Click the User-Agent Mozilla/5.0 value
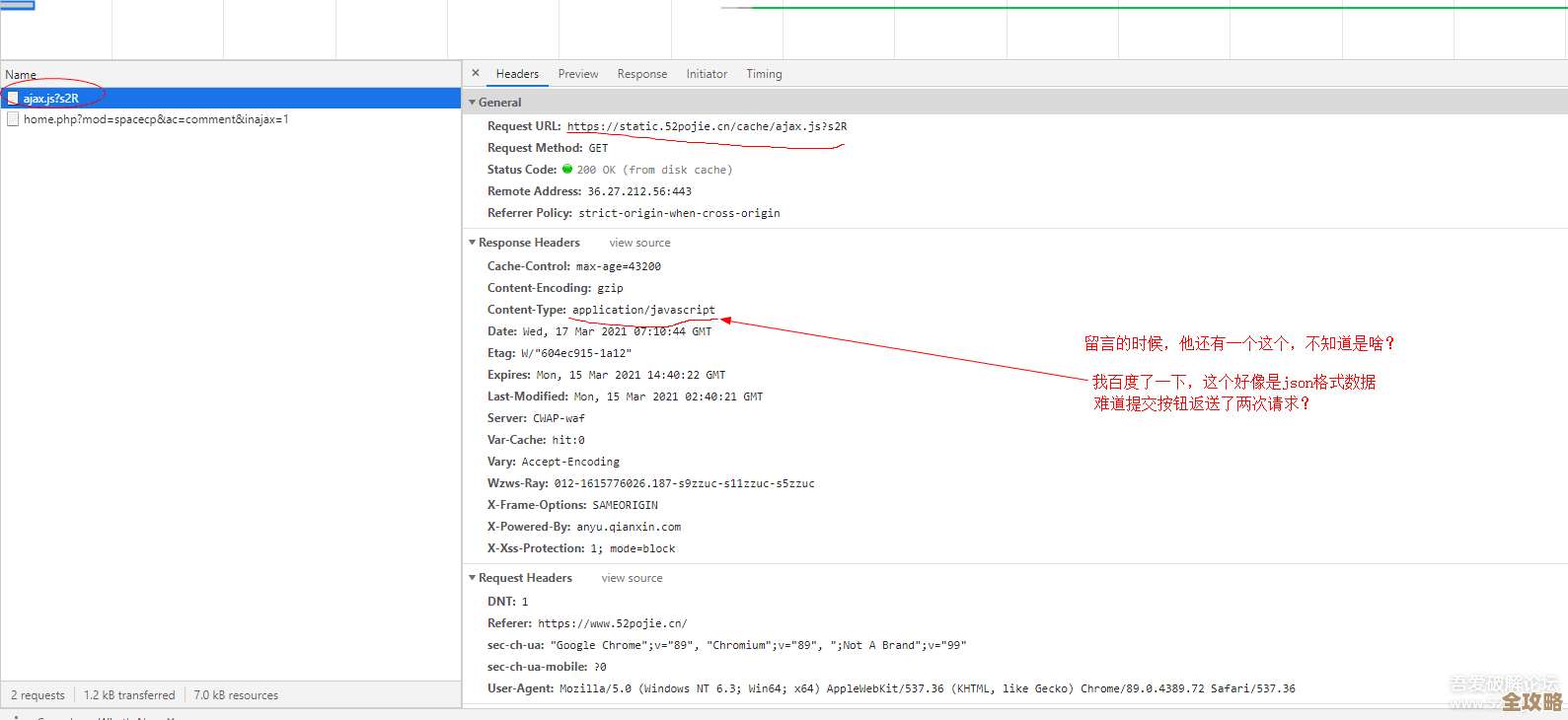1568x720 pixels. coord(928,688)
